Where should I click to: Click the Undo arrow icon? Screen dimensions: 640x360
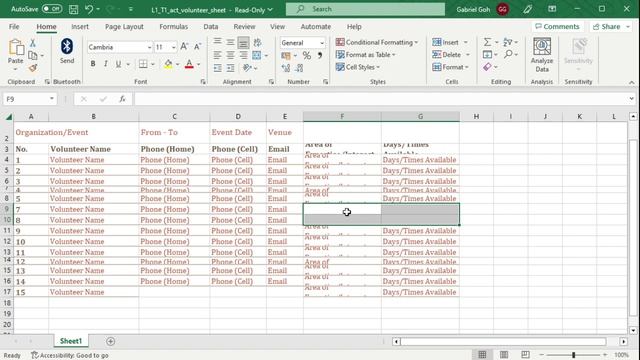[x=89, y=9]
